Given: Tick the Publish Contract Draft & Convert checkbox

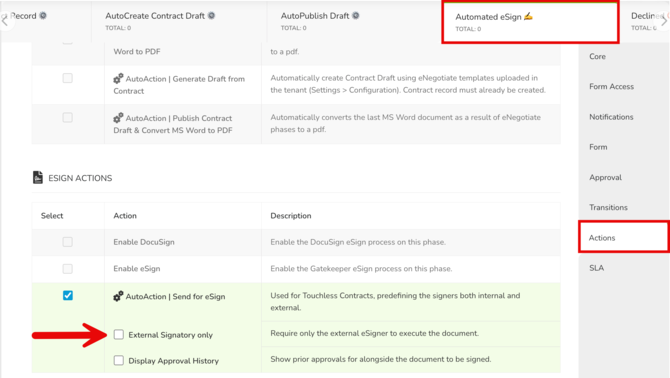Looking at the screenshot, I should coord(68,117).
